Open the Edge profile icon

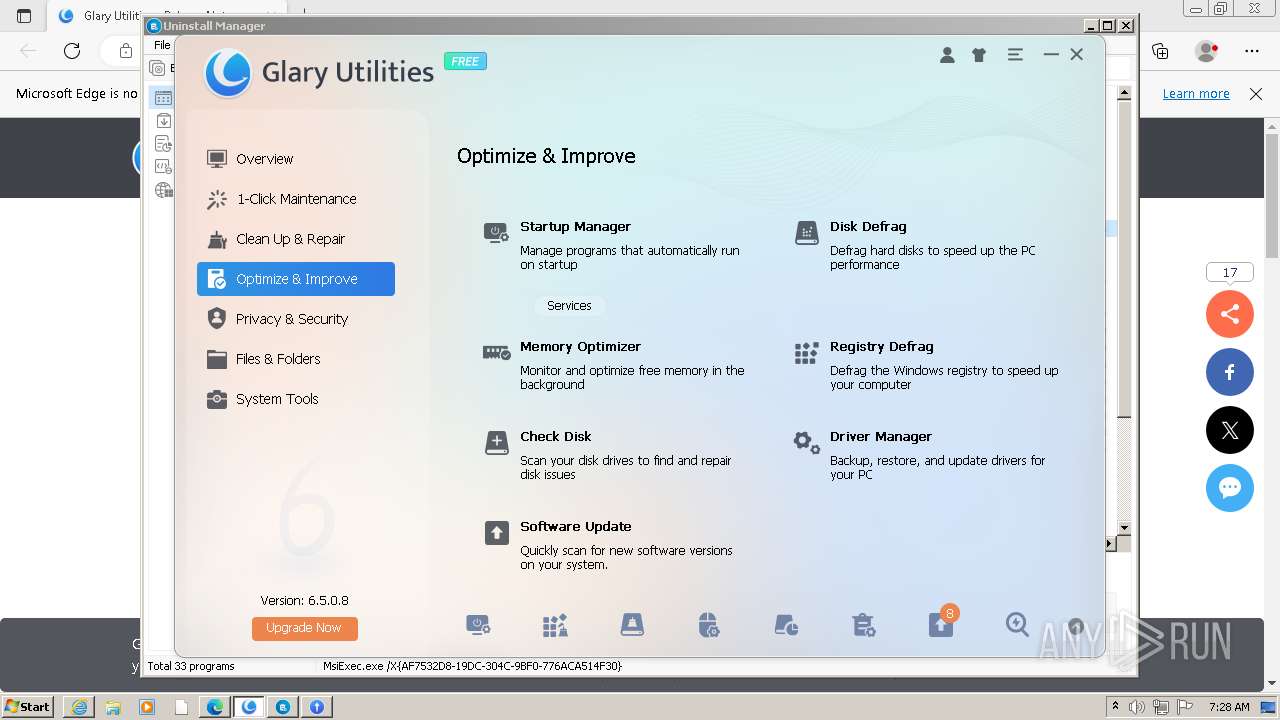click(x=1207, y=51)
